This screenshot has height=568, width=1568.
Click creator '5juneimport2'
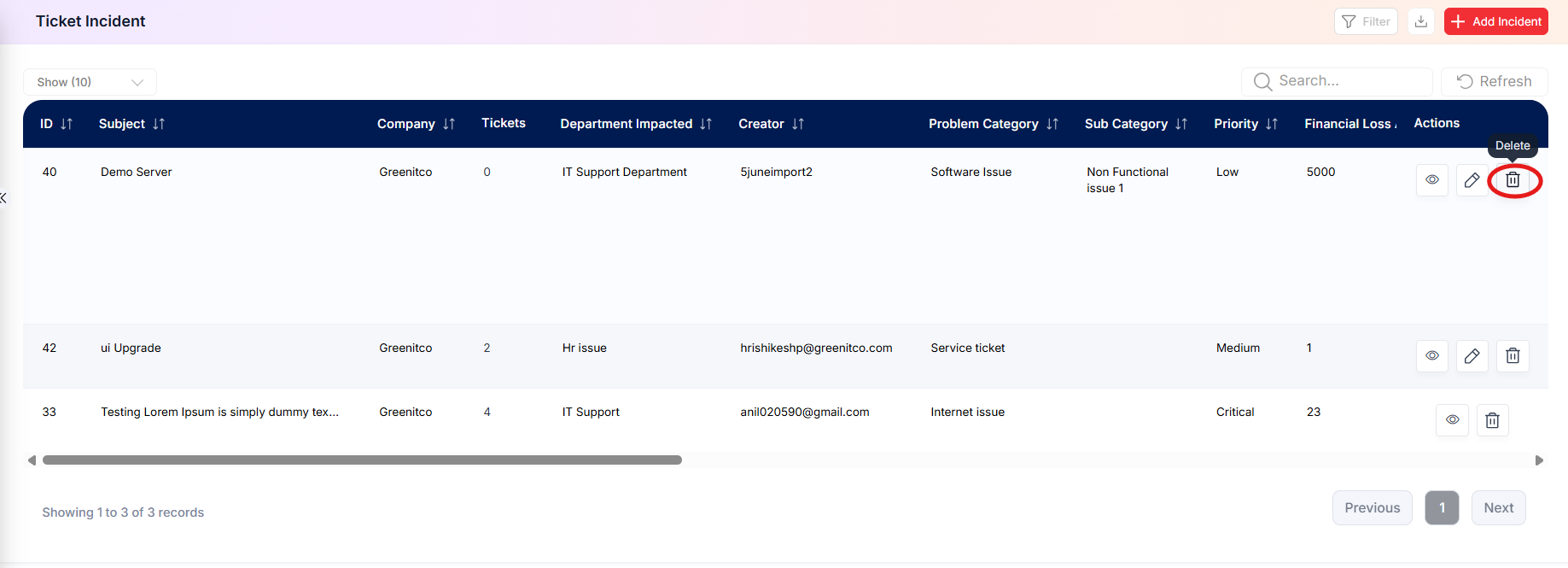click(x=776, y=172)
